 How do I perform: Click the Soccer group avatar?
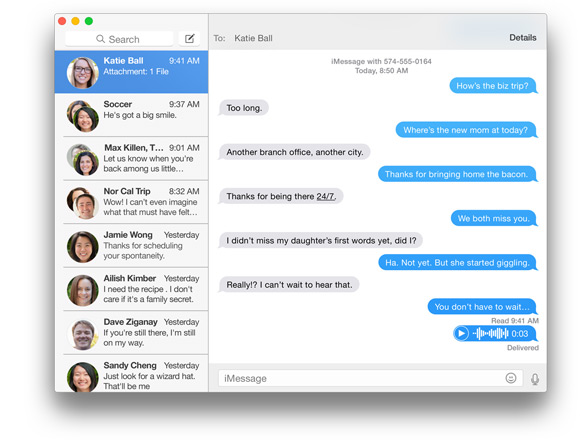(82, 116)
